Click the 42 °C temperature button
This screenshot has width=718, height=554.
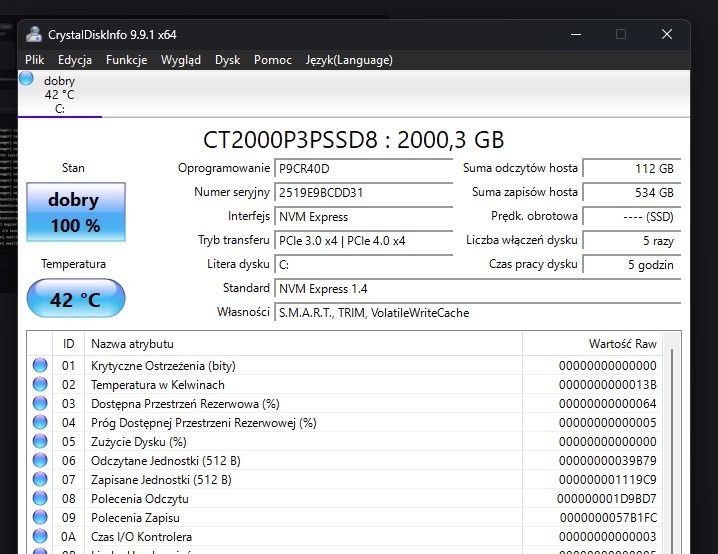click(76, 299)
